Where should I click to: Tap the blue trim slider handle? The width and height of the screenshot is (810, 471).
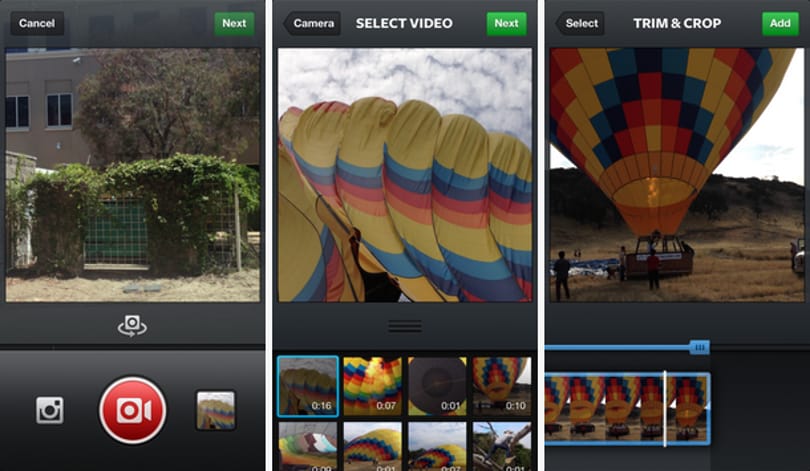click(x=699, y=347)
